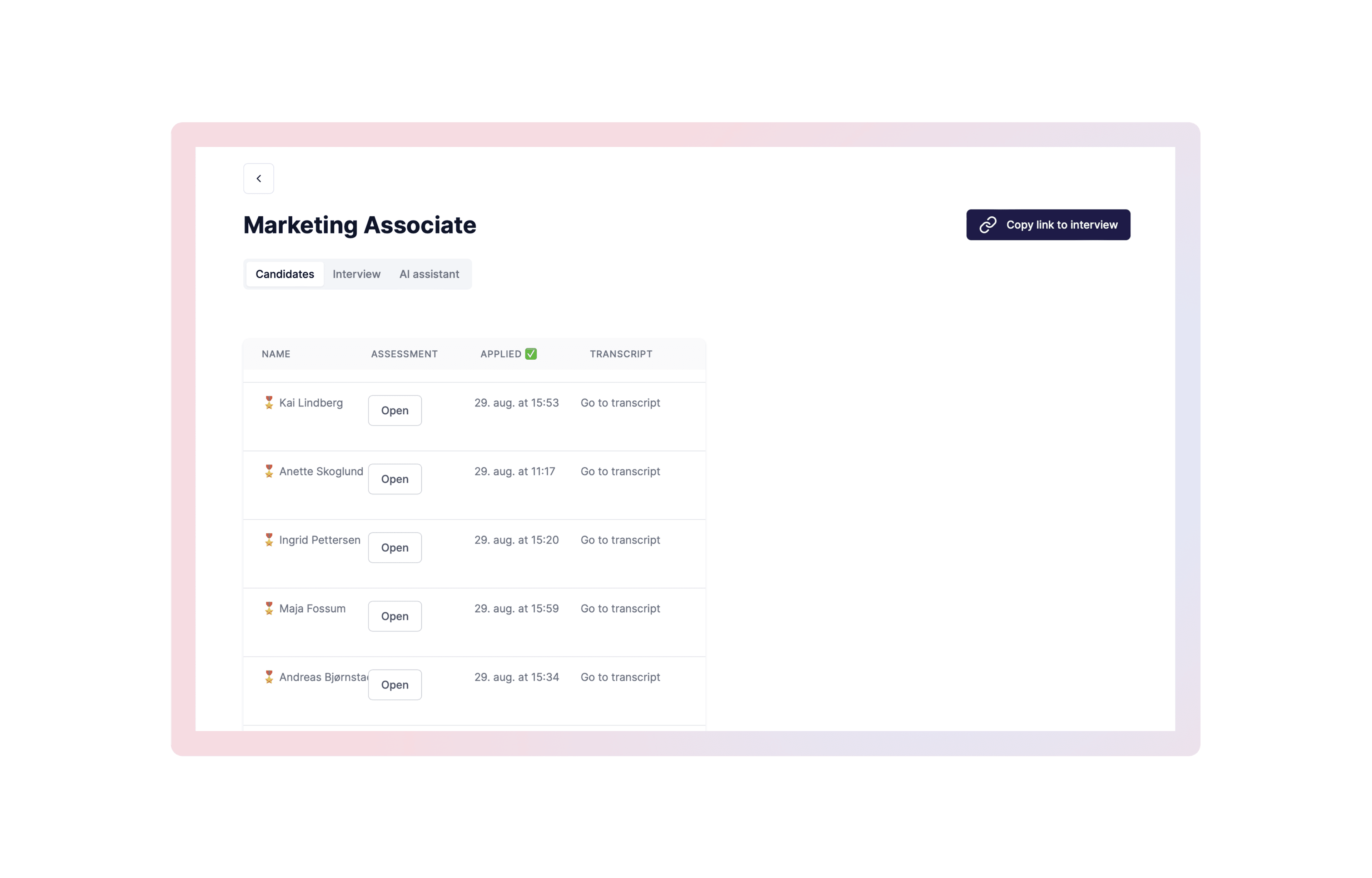Open the AI assistant tab
The width and height of the screenshot is (1372, 878).
pyautogui.click(x=429, y=274)
